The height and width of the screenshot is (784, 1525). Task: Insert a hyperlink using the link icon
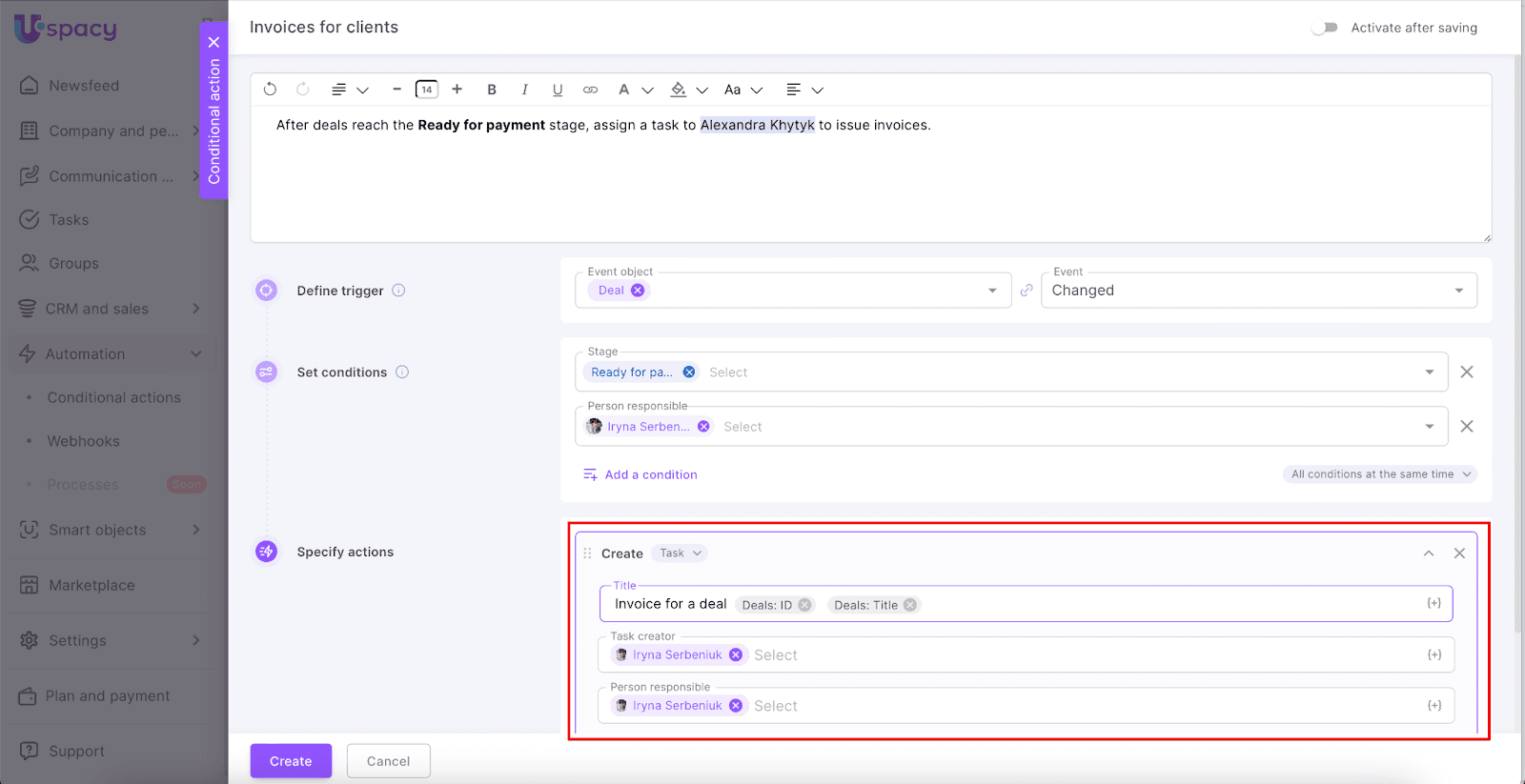[590, 90]
